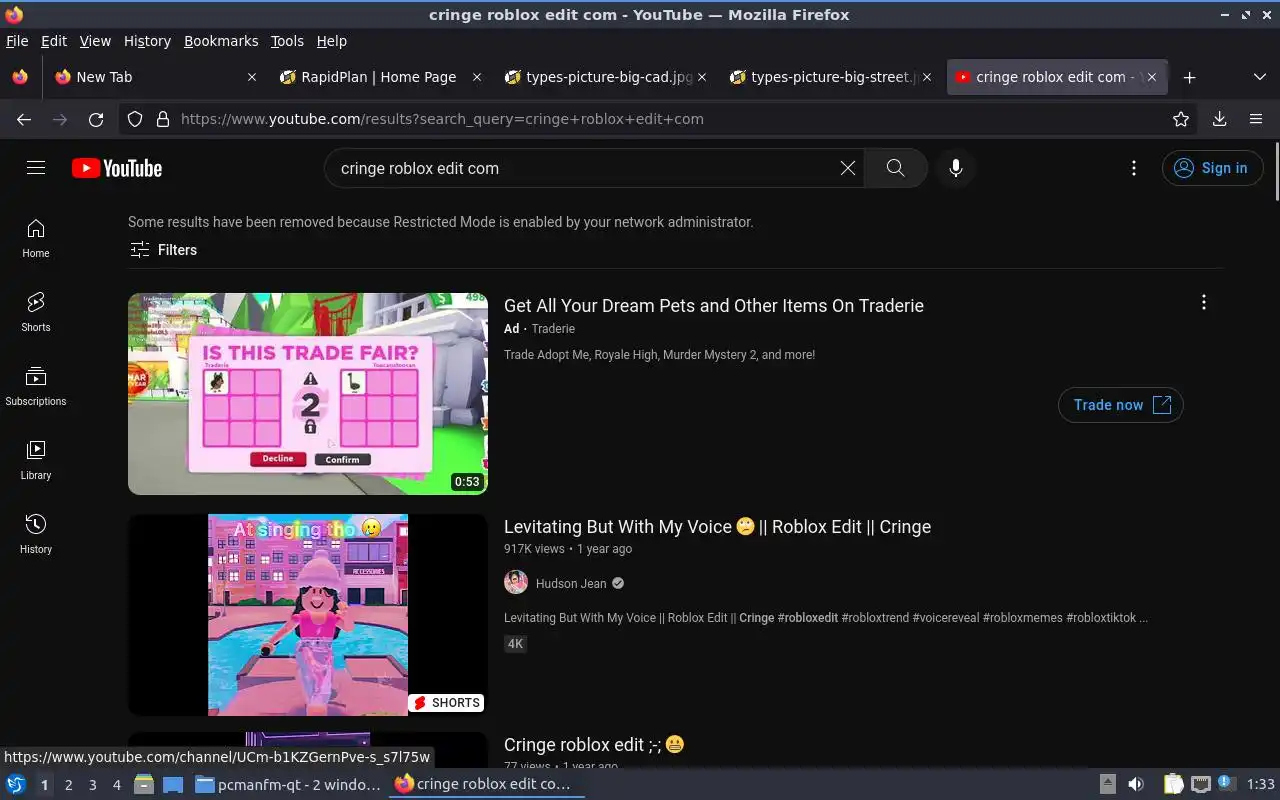Open Firefox downloads panel
The image size is (1280, 800).
(1219, 119)
